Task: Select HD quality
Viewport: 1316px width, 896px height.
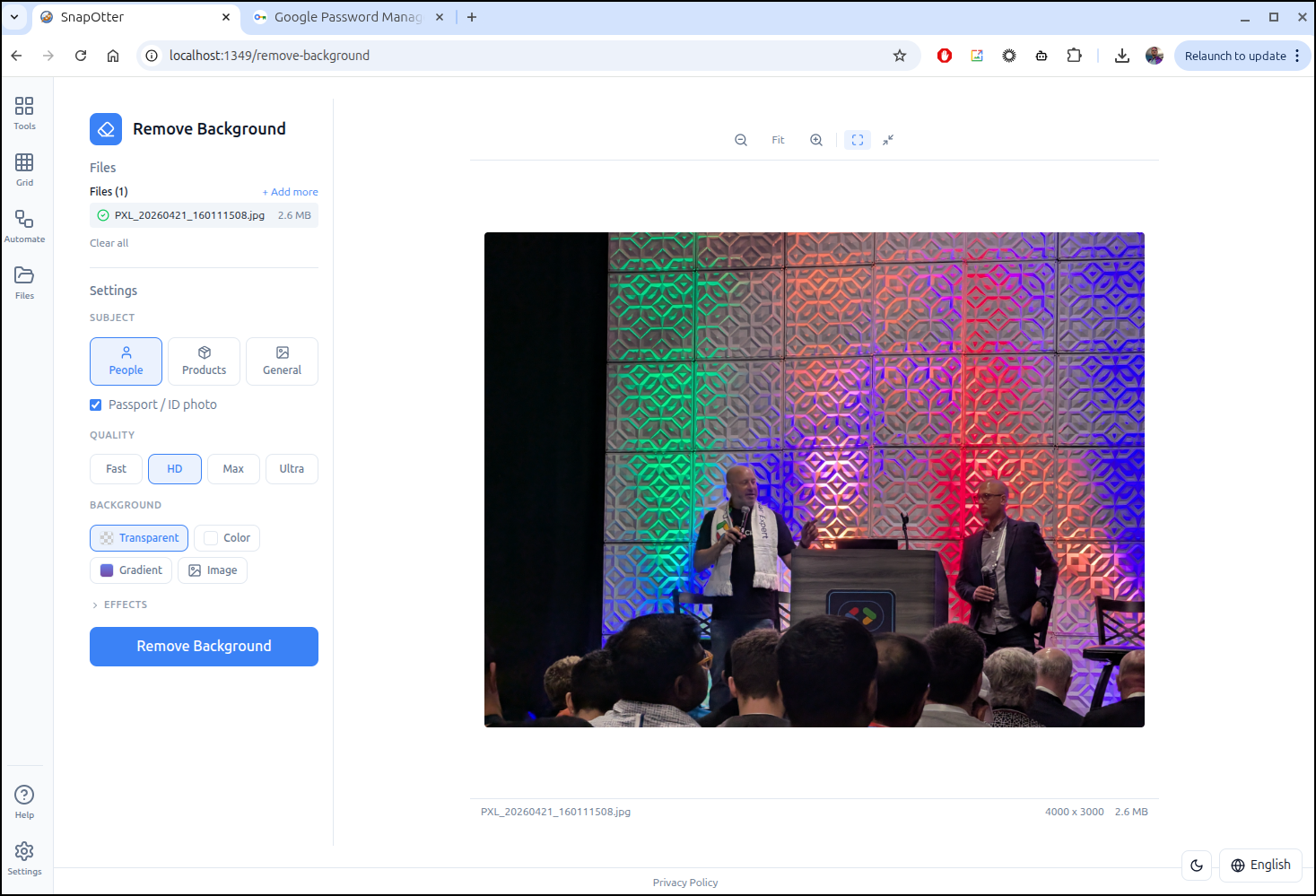Action: pos(175,469)
